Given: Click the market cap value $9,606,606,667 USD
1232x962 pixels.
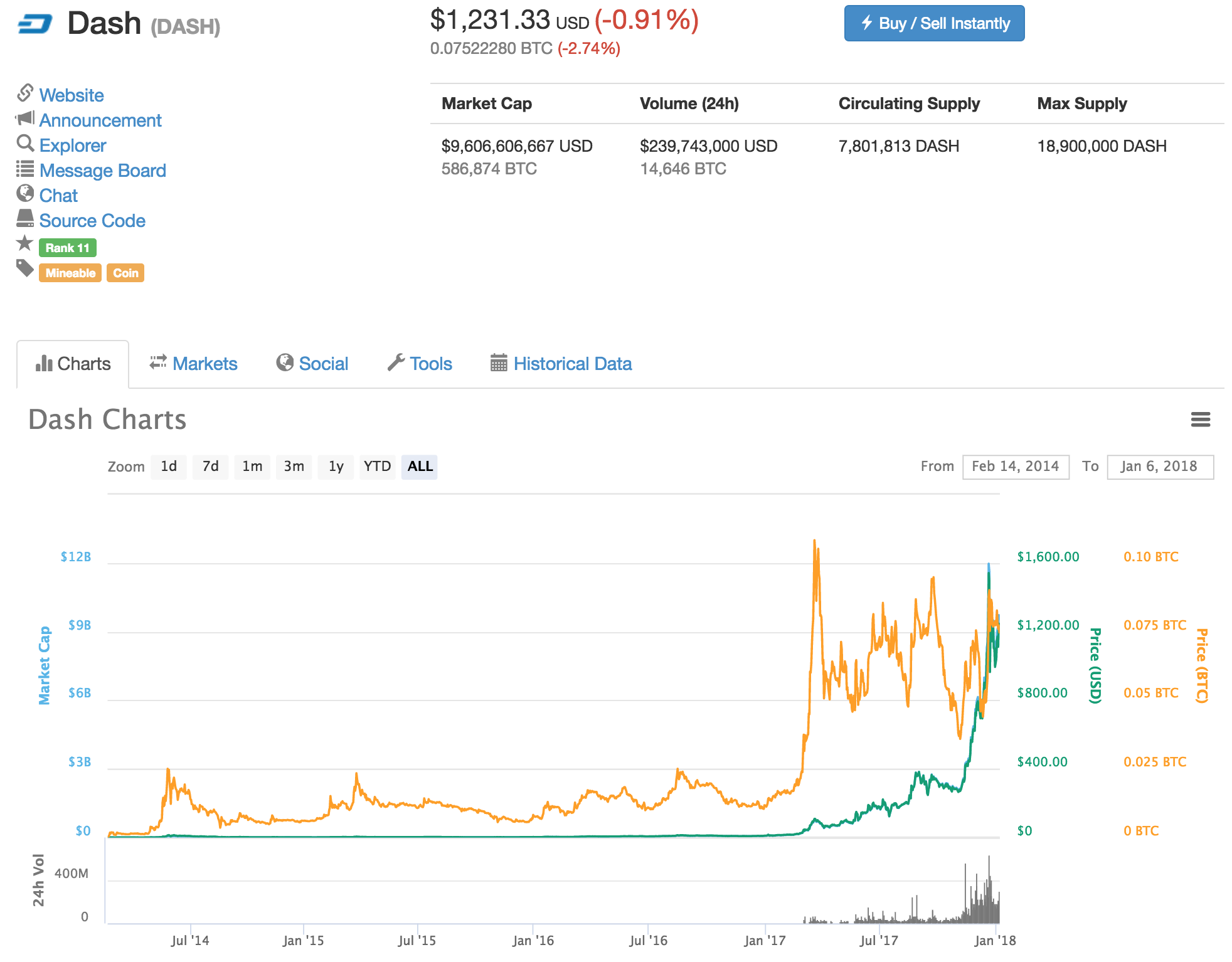Looking at the screenshot, I should [517, 146].
